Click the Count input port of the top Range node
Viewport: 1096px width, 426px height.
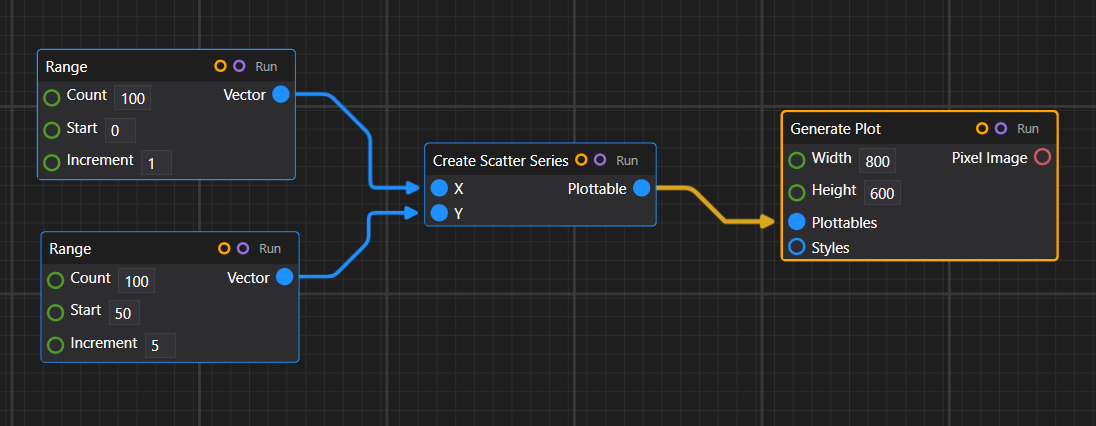click(52, 97)
